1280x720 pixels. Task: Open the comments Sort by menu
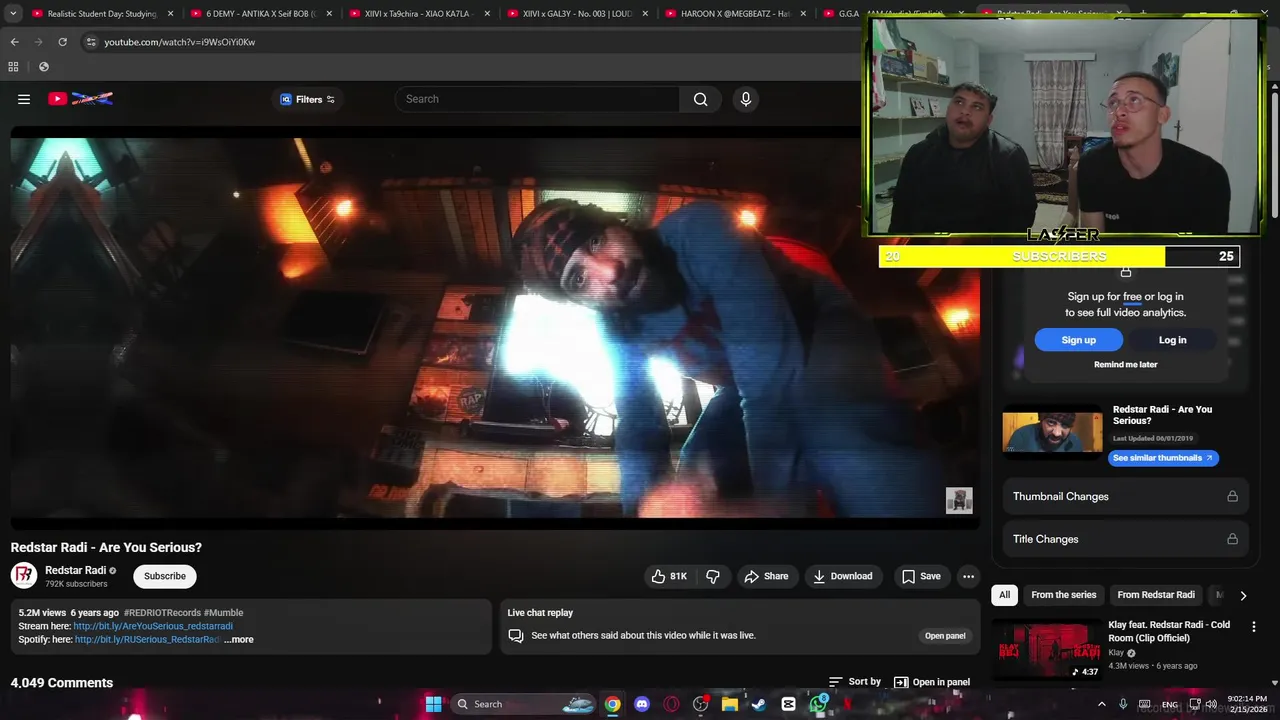(855, 682)
